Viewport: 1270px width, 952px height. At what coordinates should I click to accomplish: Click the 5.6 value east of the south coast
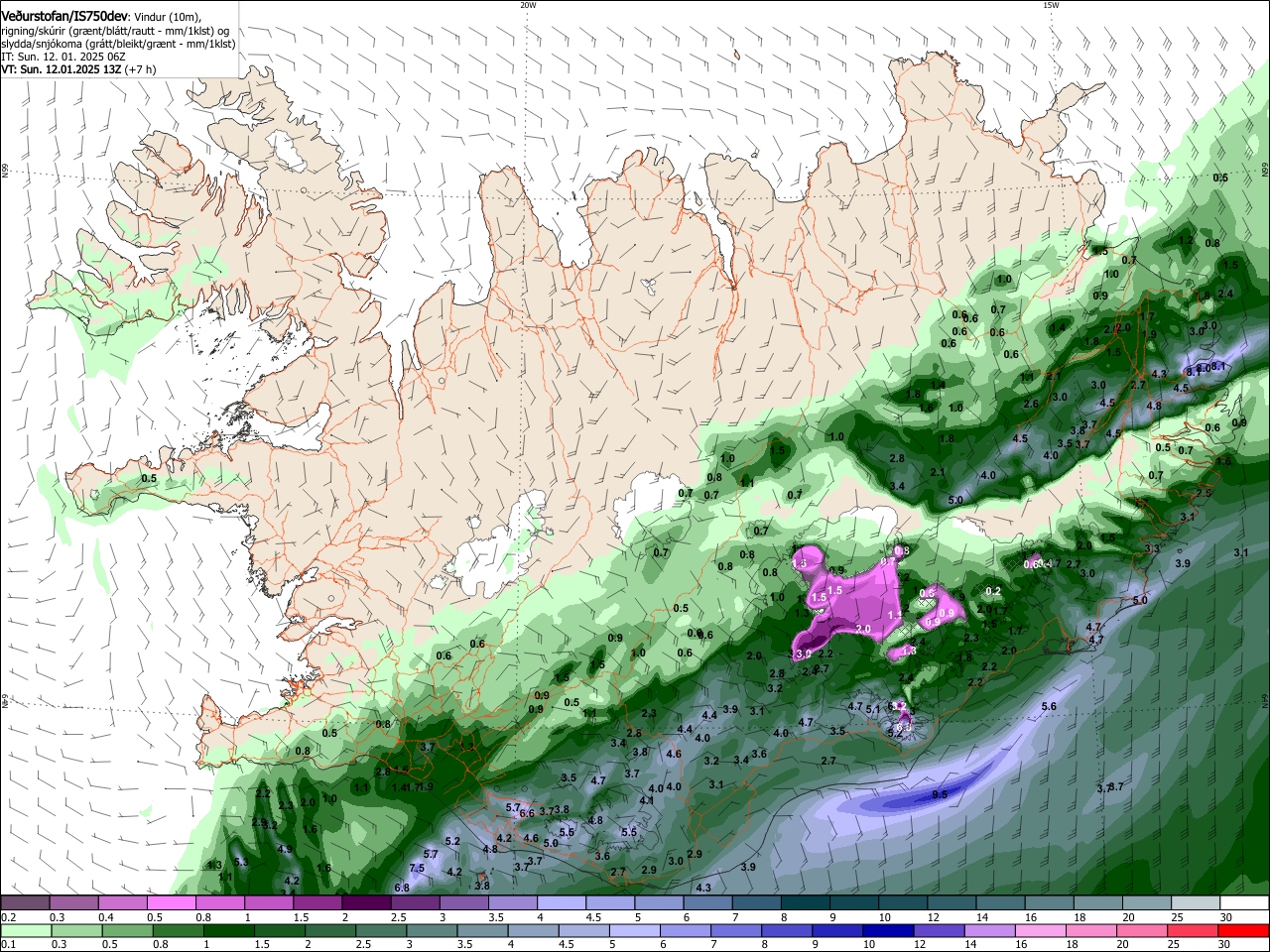tap(1049, 706)
